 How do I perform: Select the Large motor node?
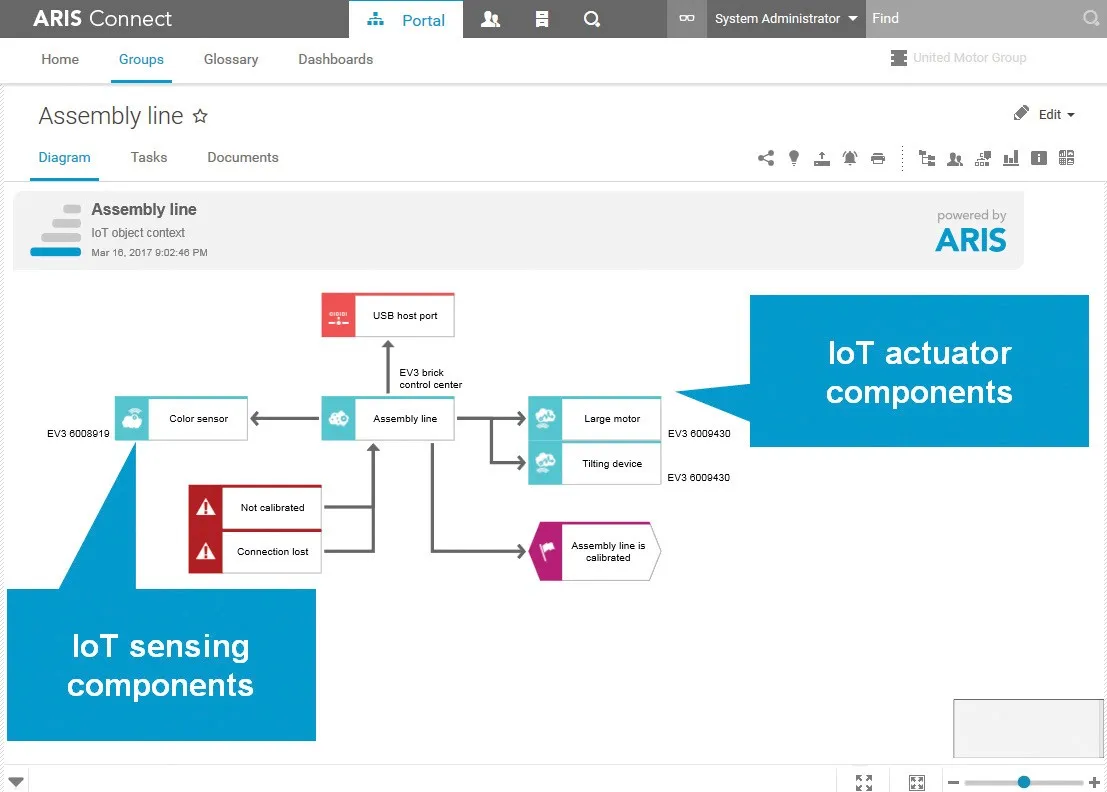pyautogui.click(x=594, y=419)
